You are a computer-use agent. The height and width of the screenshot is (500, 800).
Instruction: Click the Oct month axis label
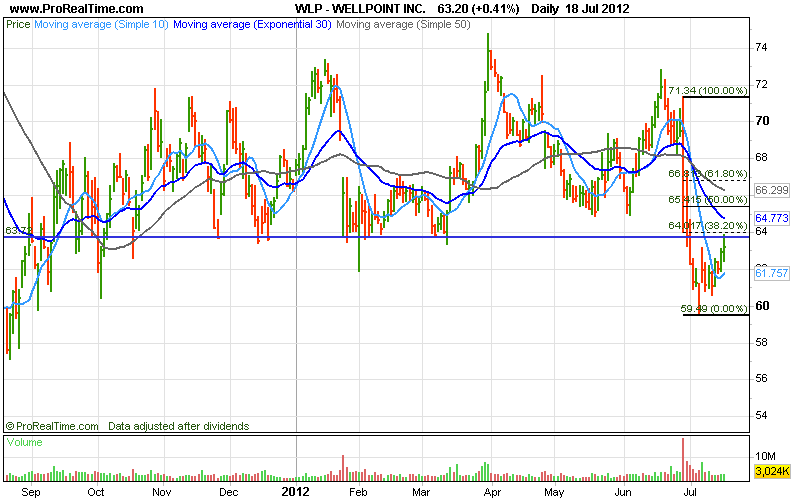(95, 492)
